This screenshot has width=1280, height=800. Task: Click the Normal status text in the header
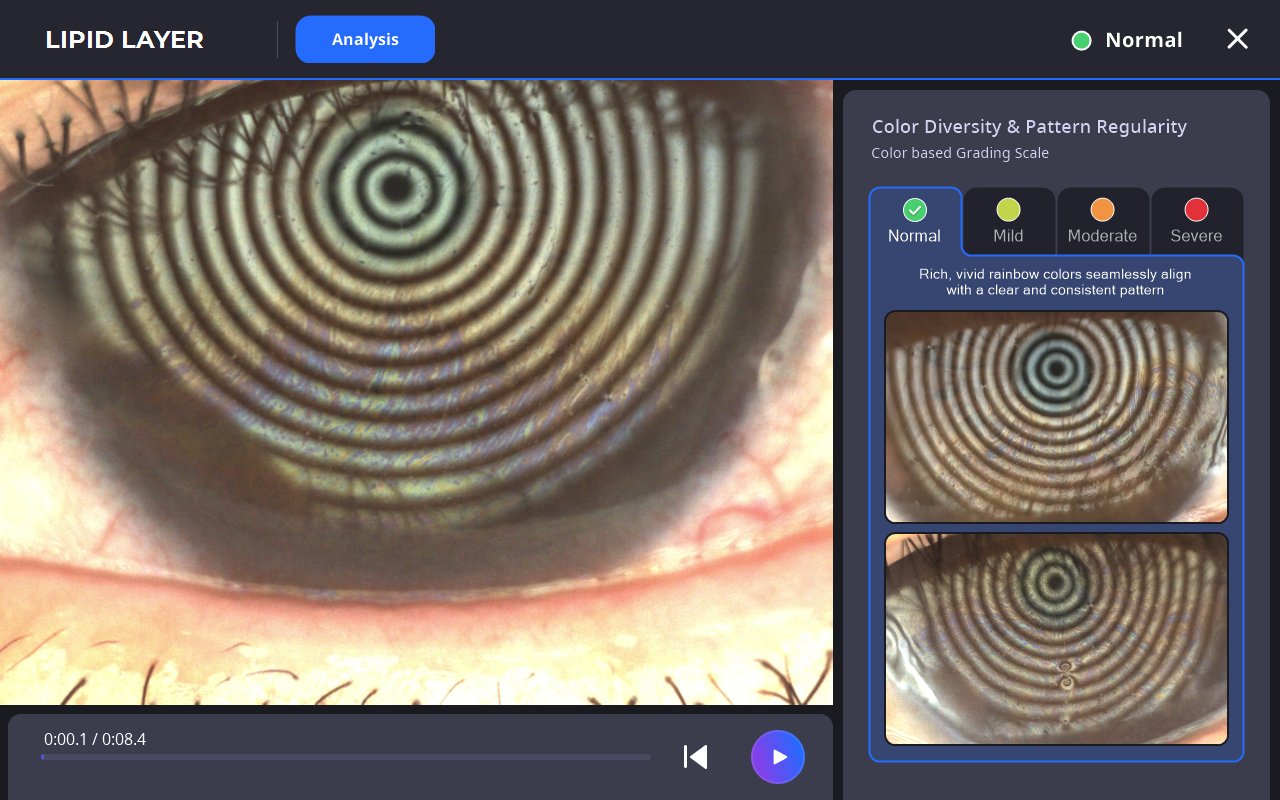point(1143,40)
